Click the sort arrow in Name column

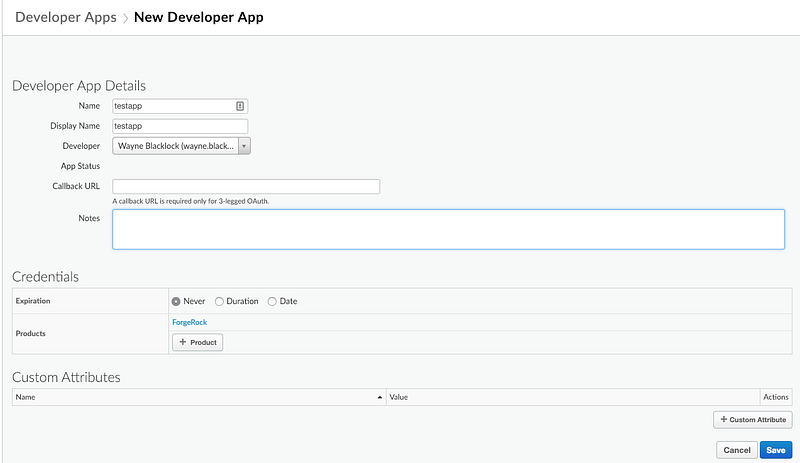pos(379,397)
